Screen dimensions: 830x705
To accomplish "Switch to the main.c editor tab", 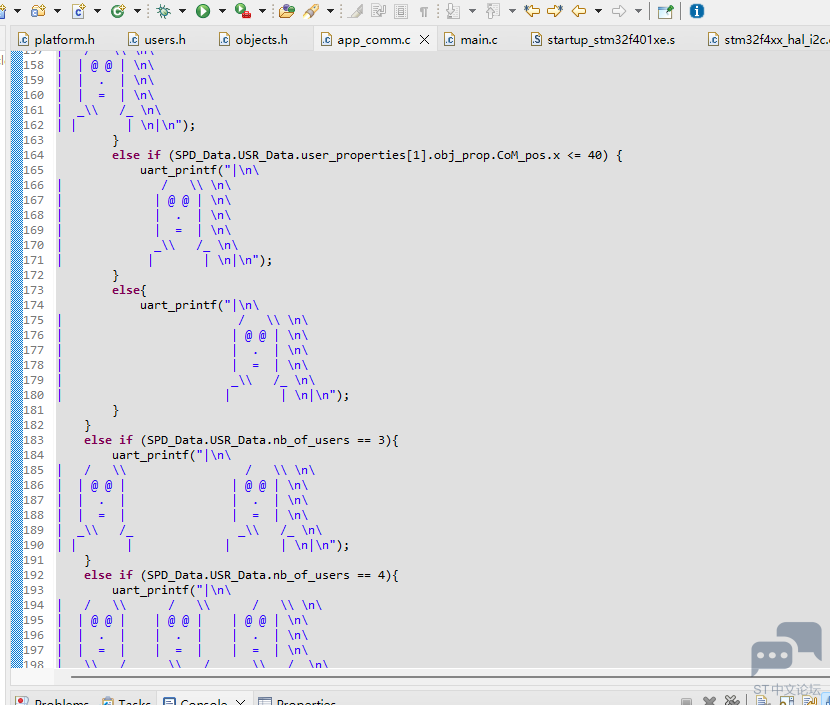I will pyautogui.click(x=478, y=39).
